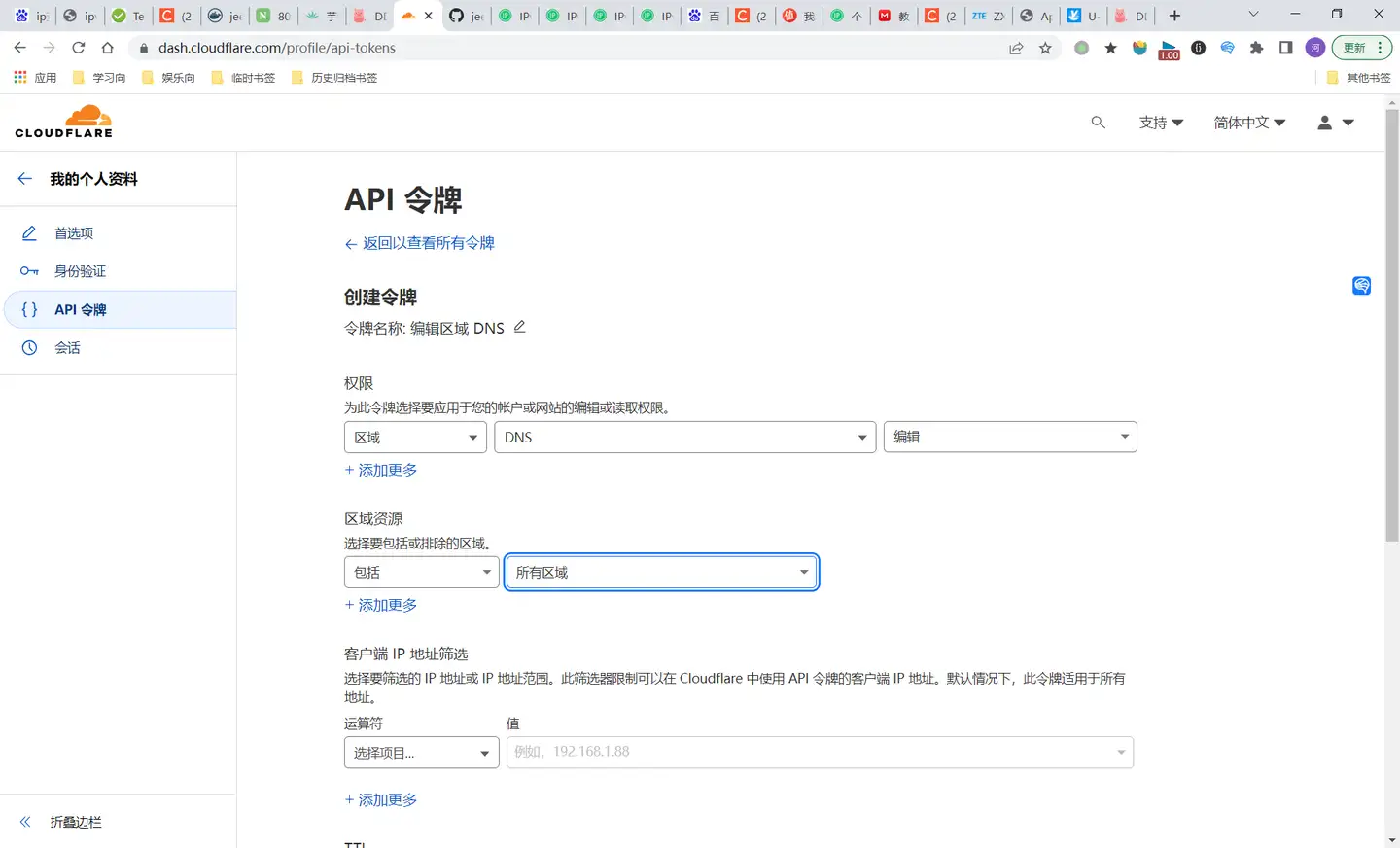Open the colorful shield extension
Image resolution: width=1400 pixels, height=848 pixels.
click(1139, 48)
